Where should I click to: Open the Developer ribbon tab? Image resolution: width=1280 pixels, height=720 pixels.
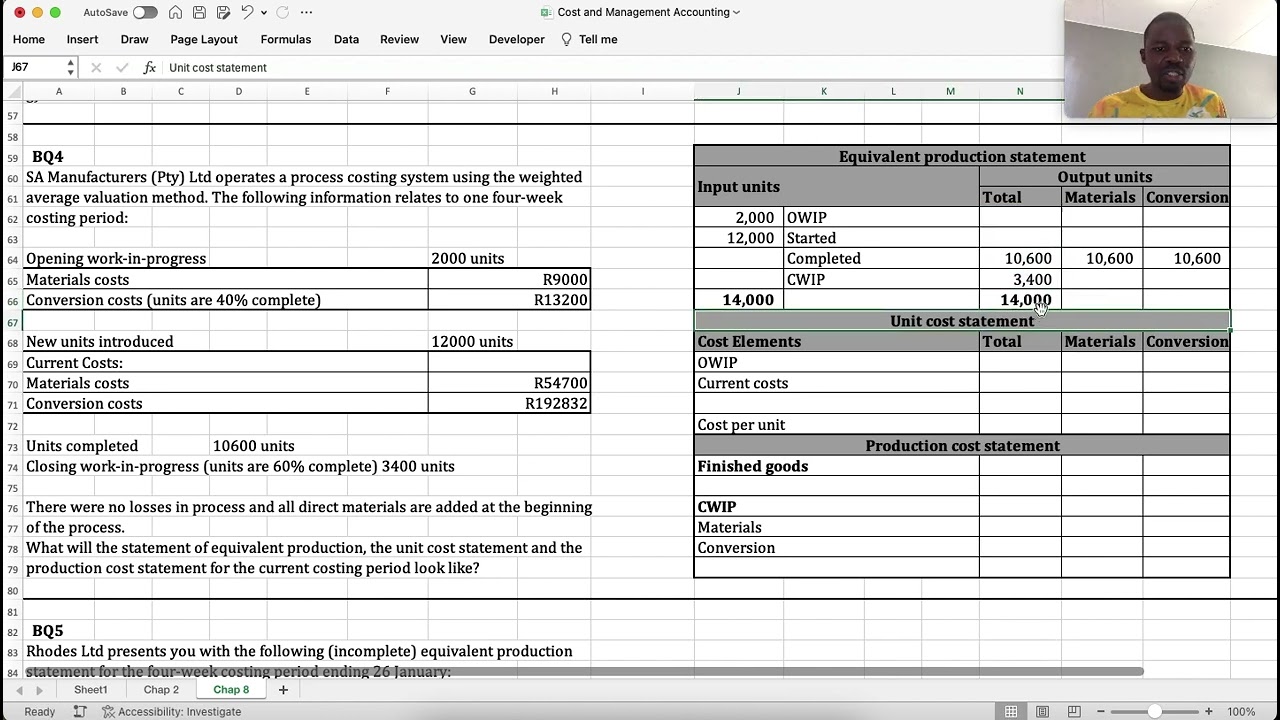(x=517, y=39)
